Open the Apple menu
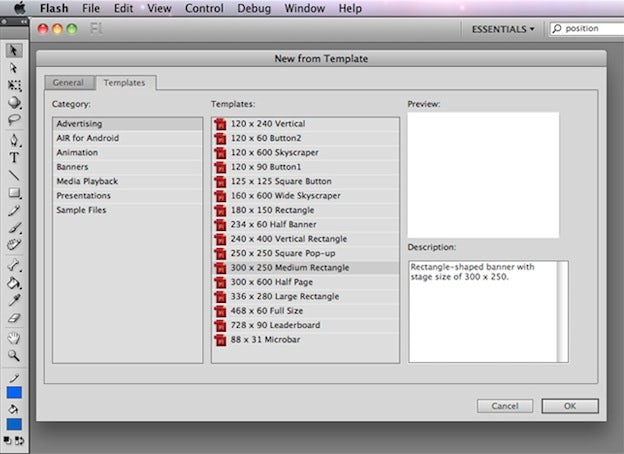 pos(18,8)
